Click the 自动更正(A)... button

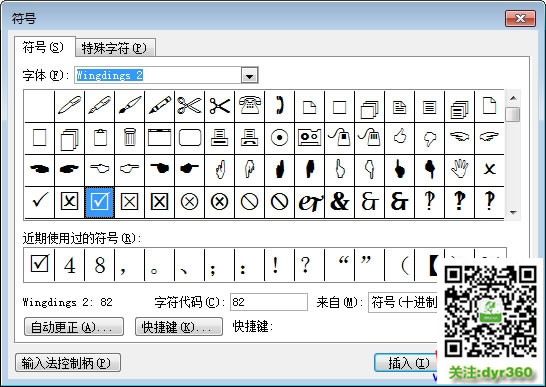pyautogui.click(x=74, y=327)
